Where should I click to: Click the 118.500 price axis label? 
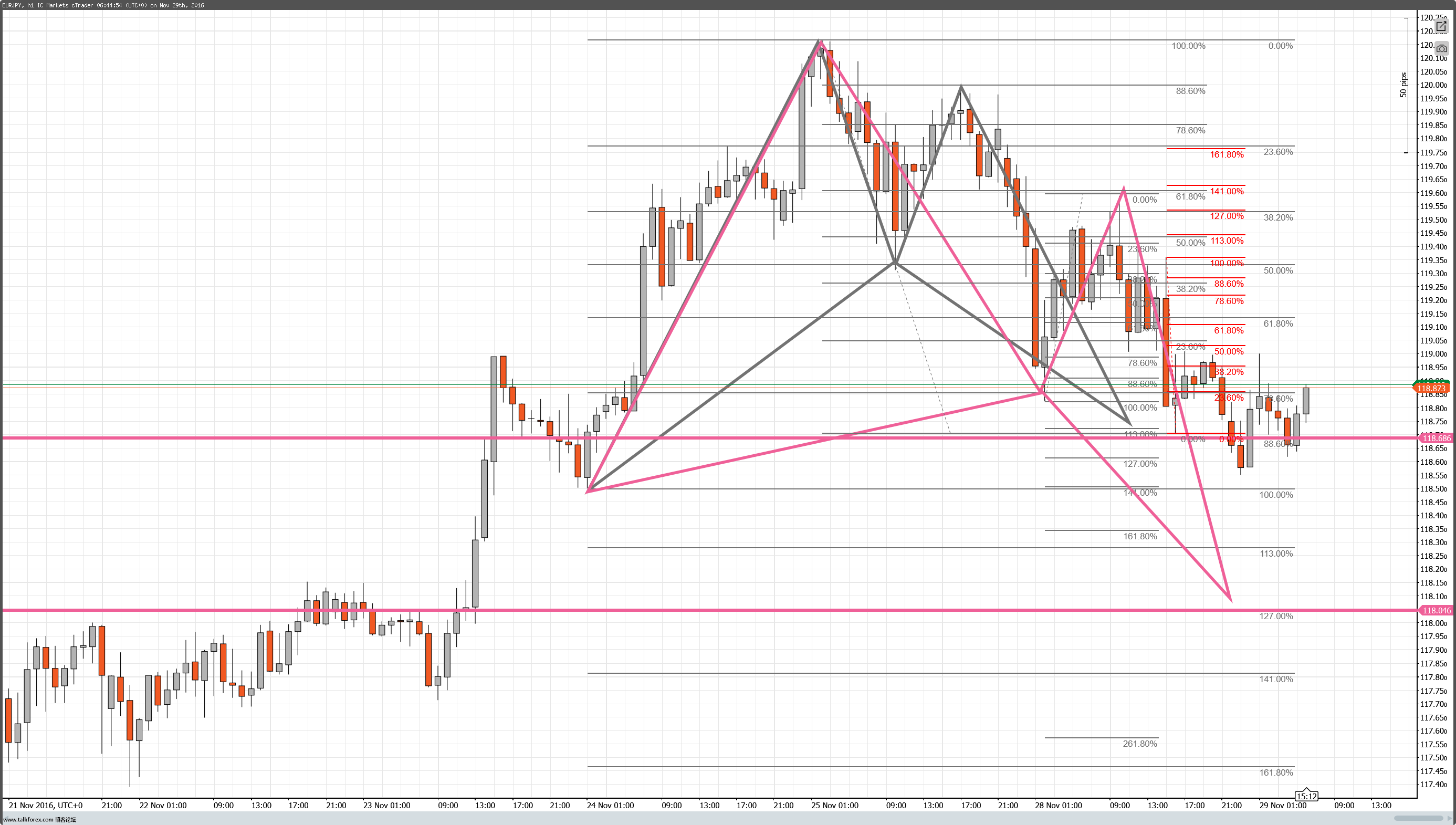pos(1433,488)
